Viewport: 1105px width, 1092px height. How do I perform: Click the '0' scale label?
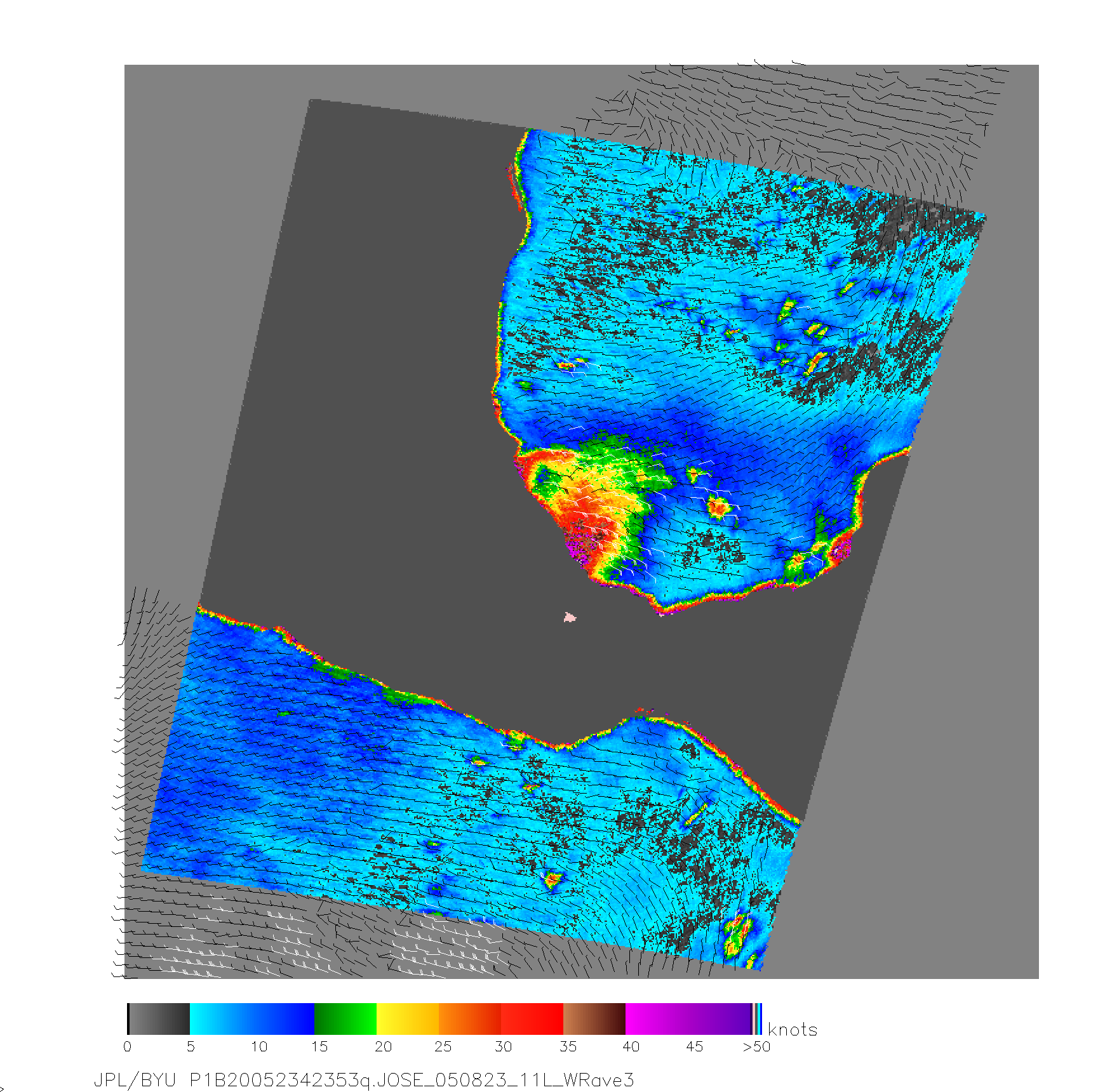click(128, 1046)
